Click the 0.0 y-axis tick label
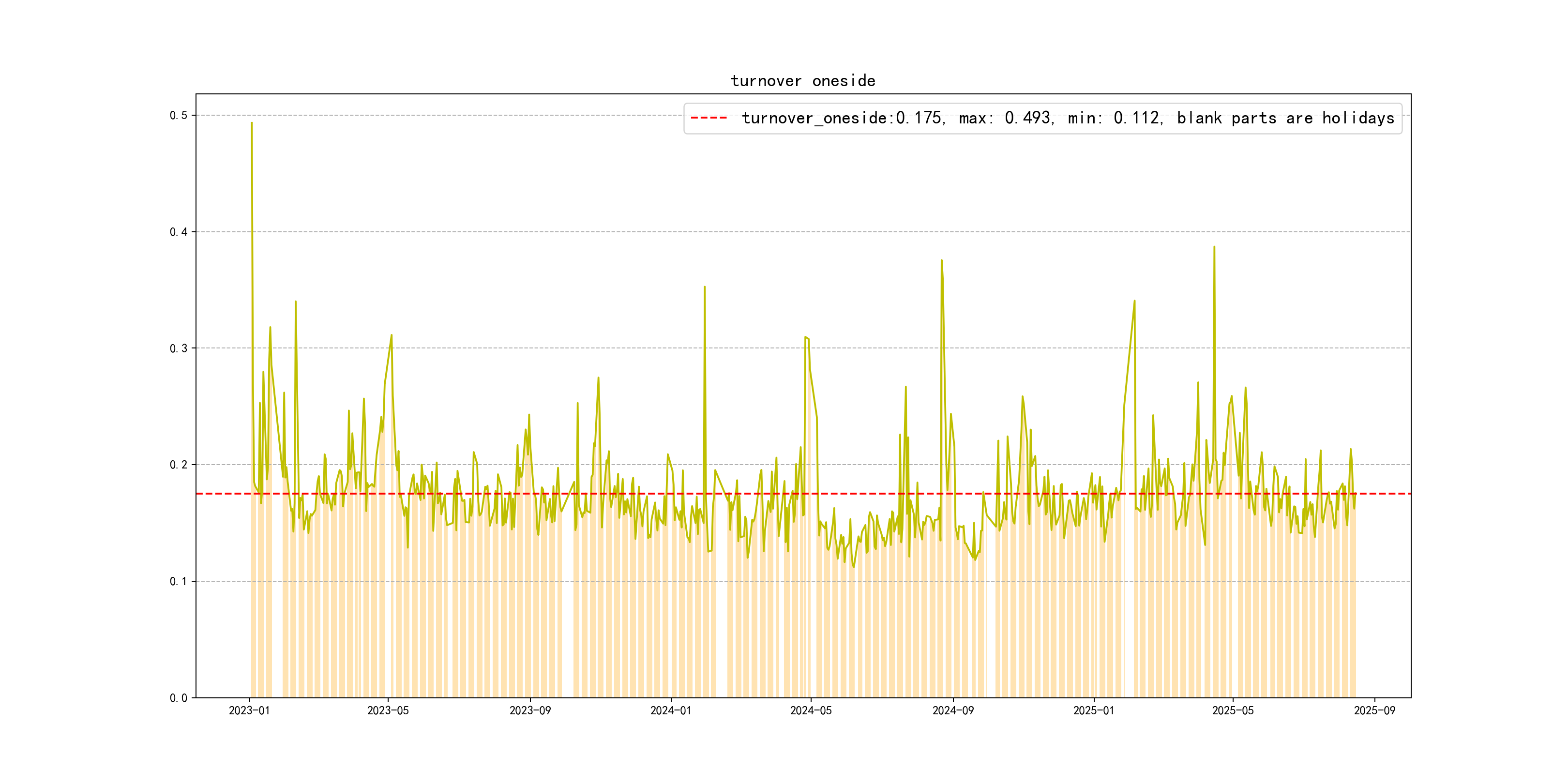Image resolution: width=1568 pixels, height=784 pixels. point(179,697)
